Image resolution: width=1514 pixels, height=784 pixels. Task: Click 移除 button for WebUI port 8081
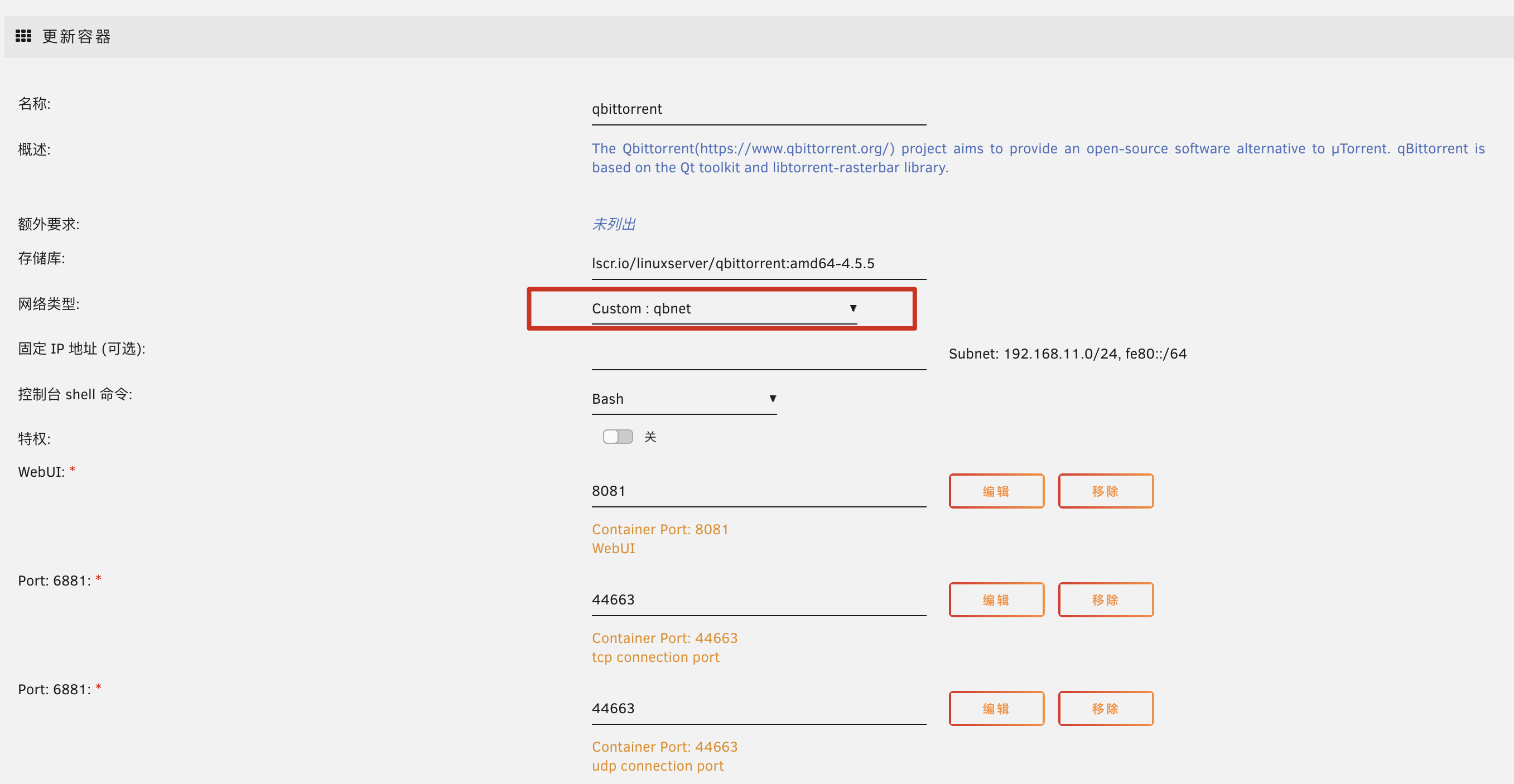[x=1105, y=491]
